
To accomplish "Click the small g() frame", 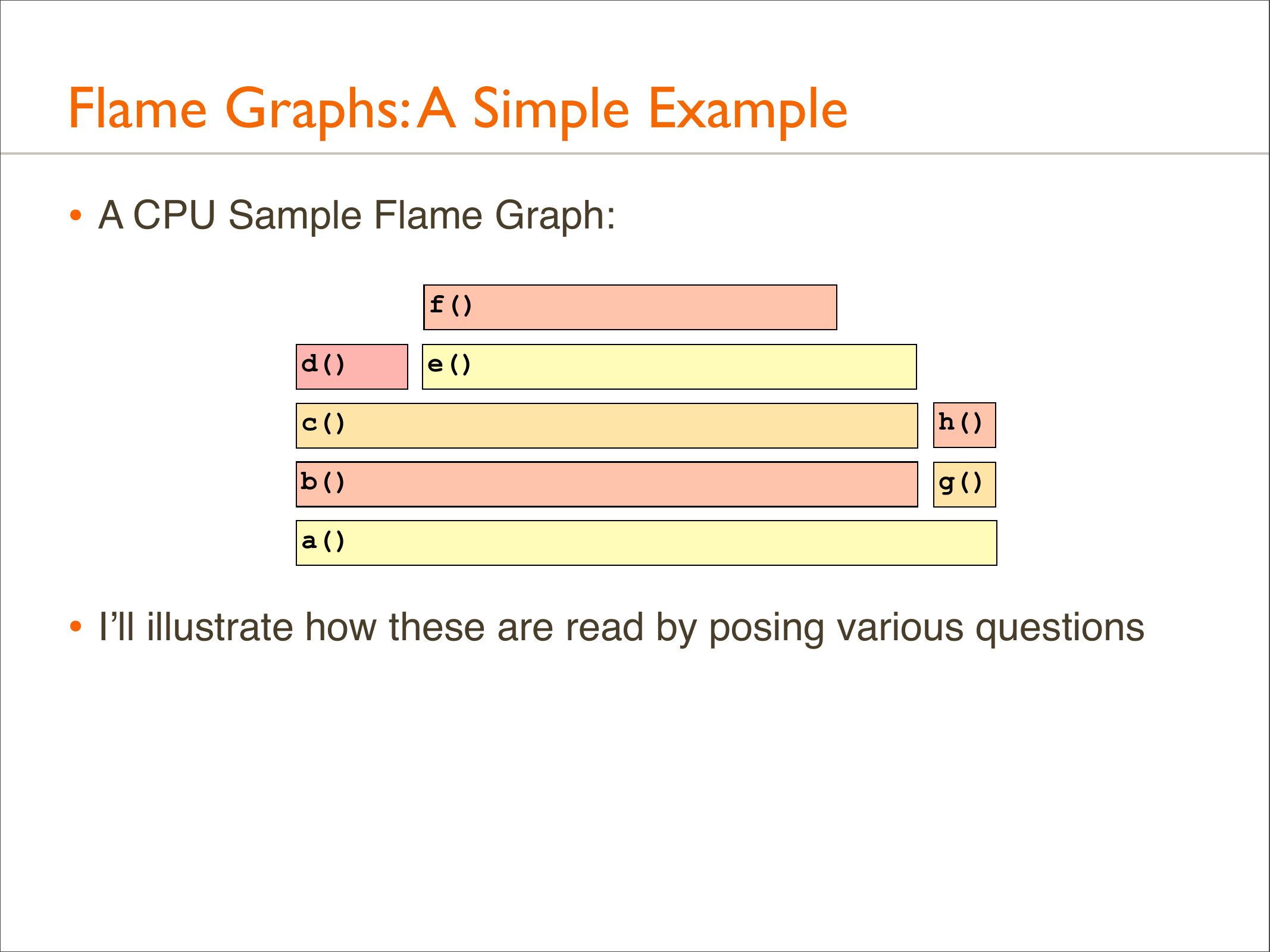I will [x=964, y=484].
